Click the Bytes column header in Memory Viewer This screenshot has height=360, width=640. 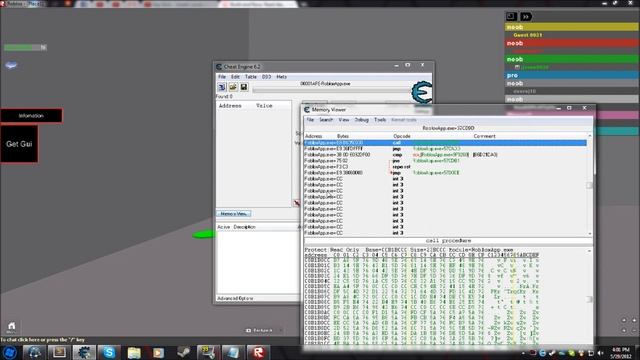pos(343,136)
